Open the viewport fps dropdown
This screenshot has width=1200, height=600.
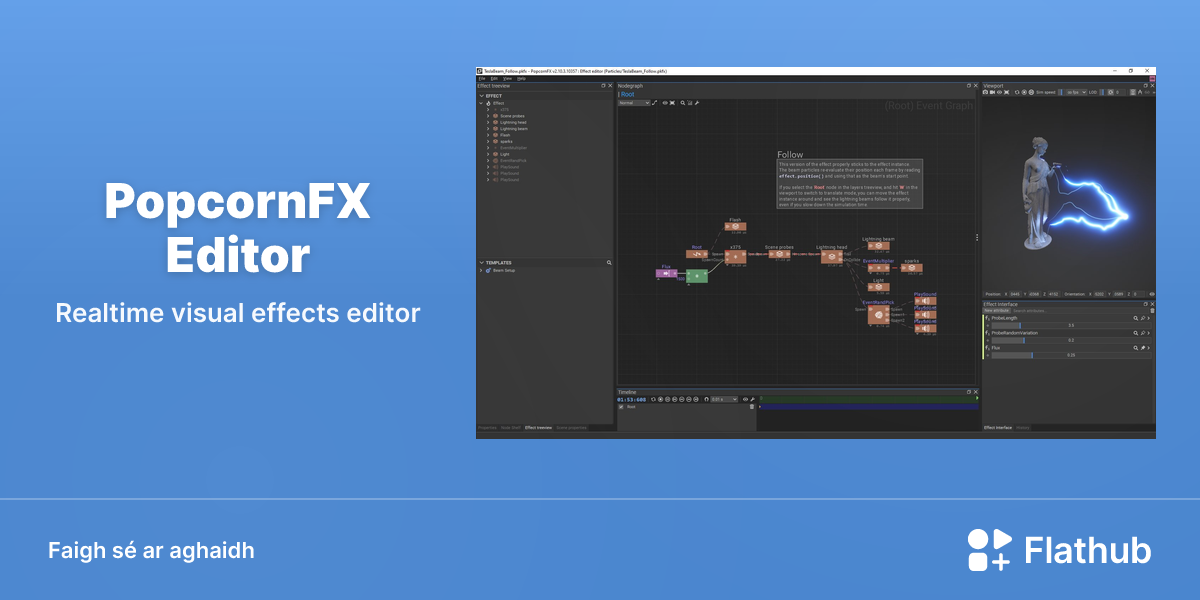click(1077, 92)
